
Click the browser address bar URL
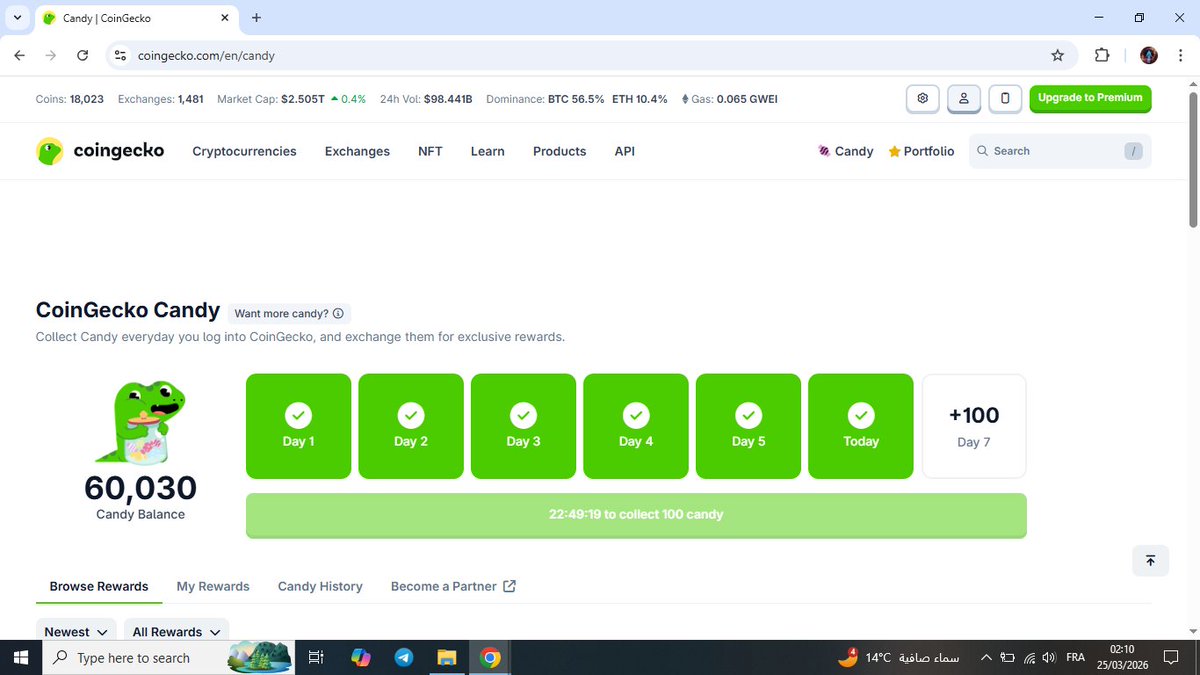[206, 56]
